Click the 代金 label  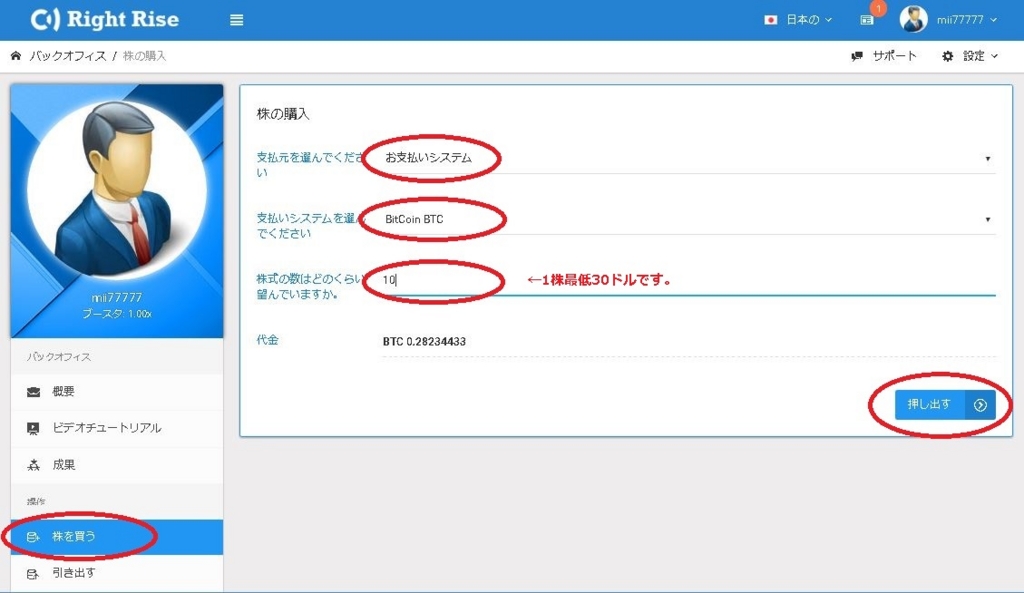[x=268, y=340]
